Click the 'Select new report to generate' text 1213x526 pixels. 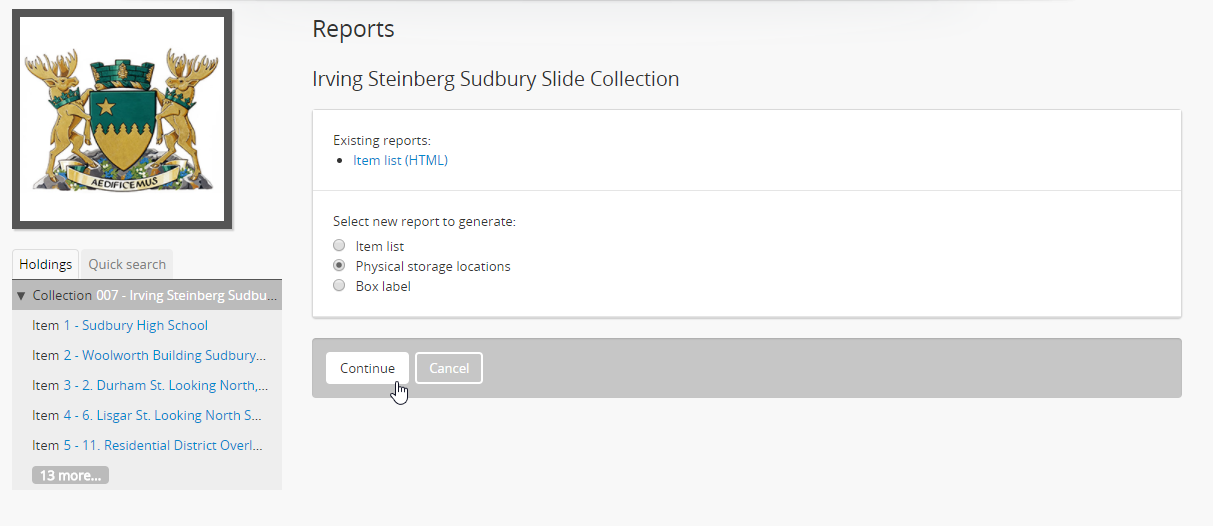424,222
